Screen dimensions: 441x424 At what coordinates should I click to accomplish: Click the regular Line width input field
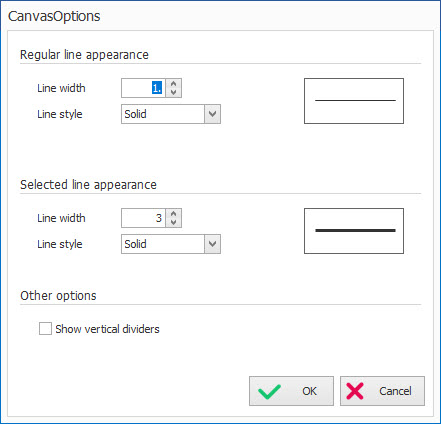click(x=143, y=88)
